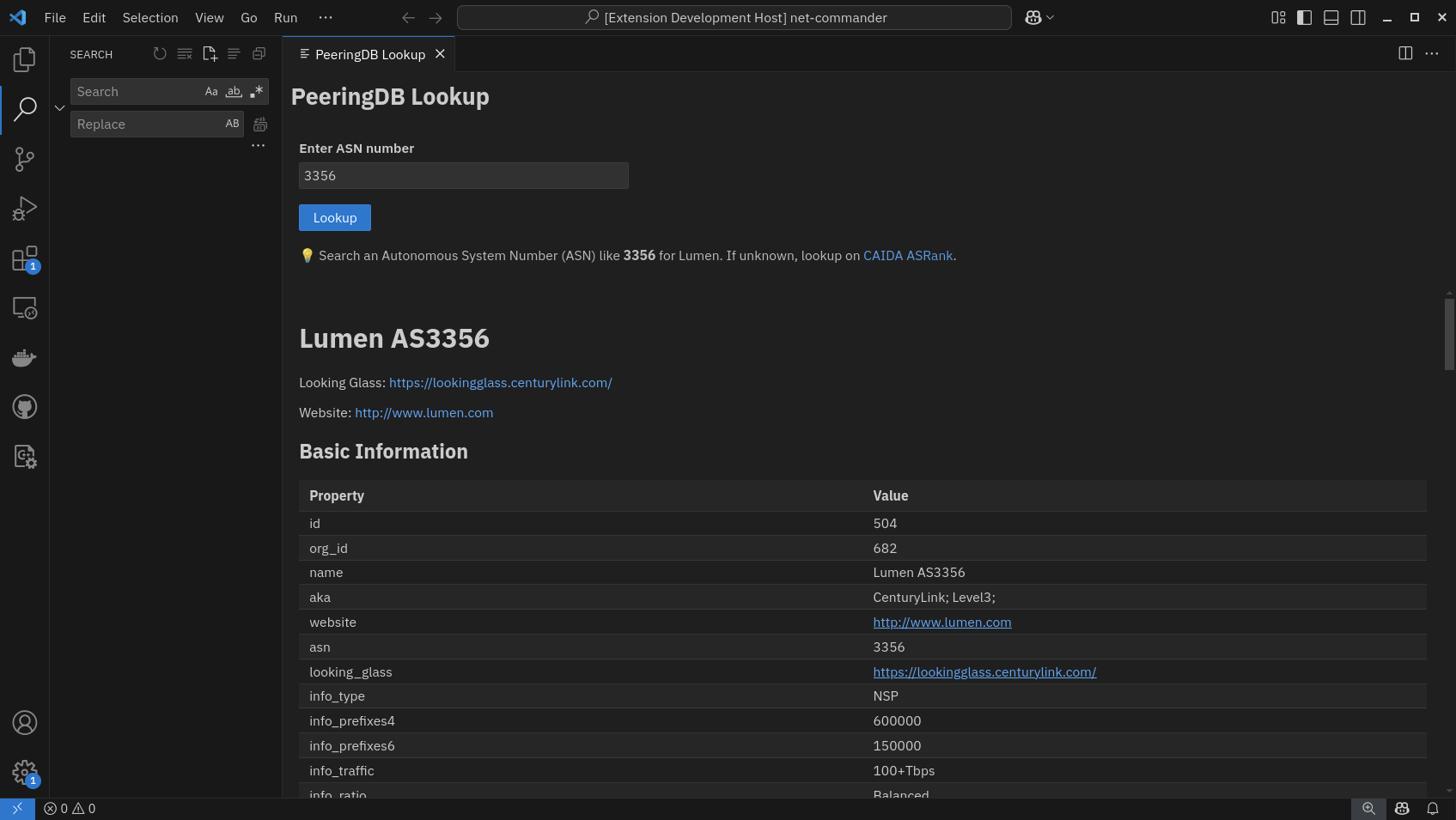The image size is (1456, 820).
Task: Click the info_traffic value 100+Tbps
Action: (904, 771)
